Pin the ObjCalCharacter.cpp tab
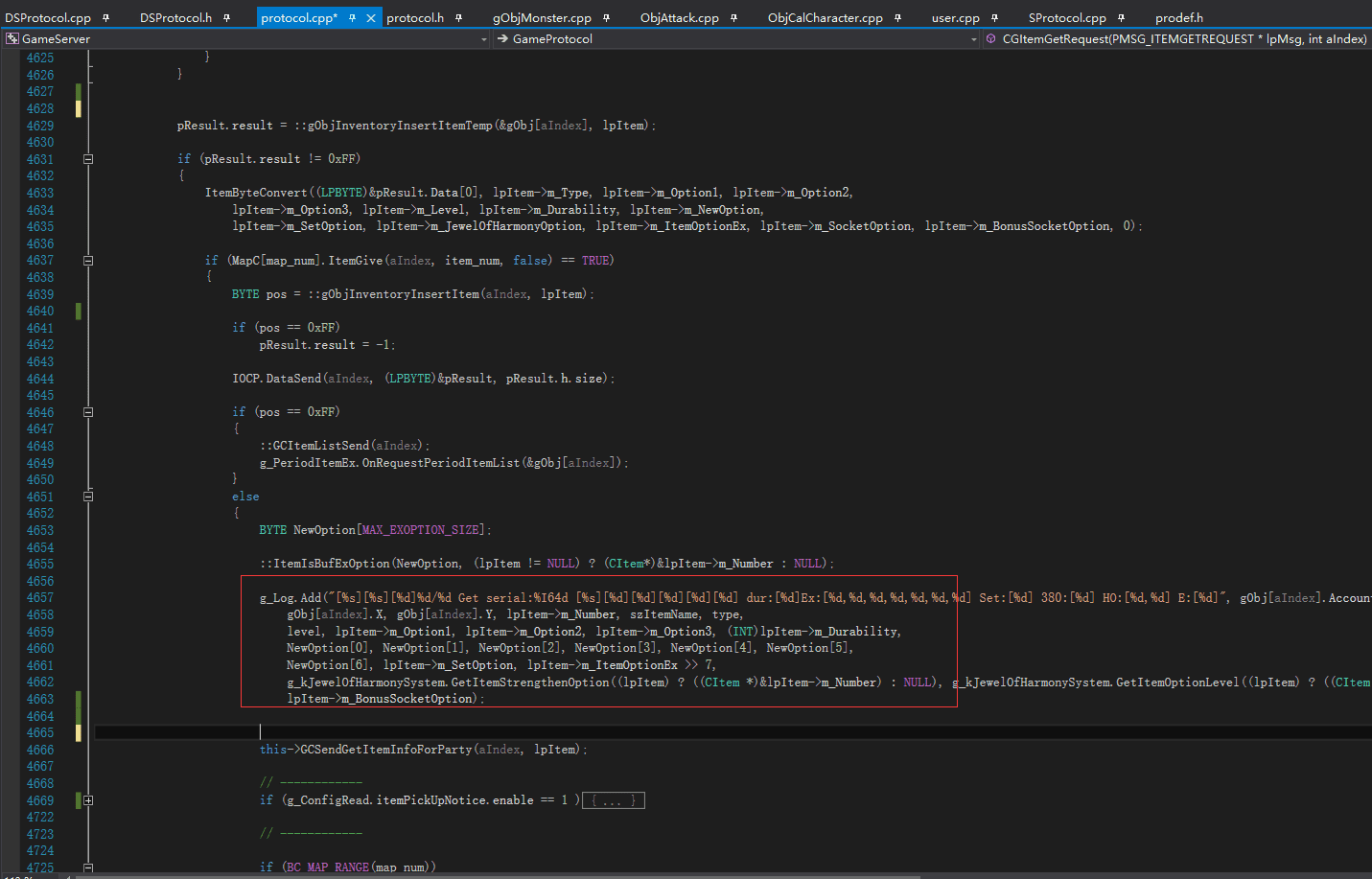 tap(897, 17)
